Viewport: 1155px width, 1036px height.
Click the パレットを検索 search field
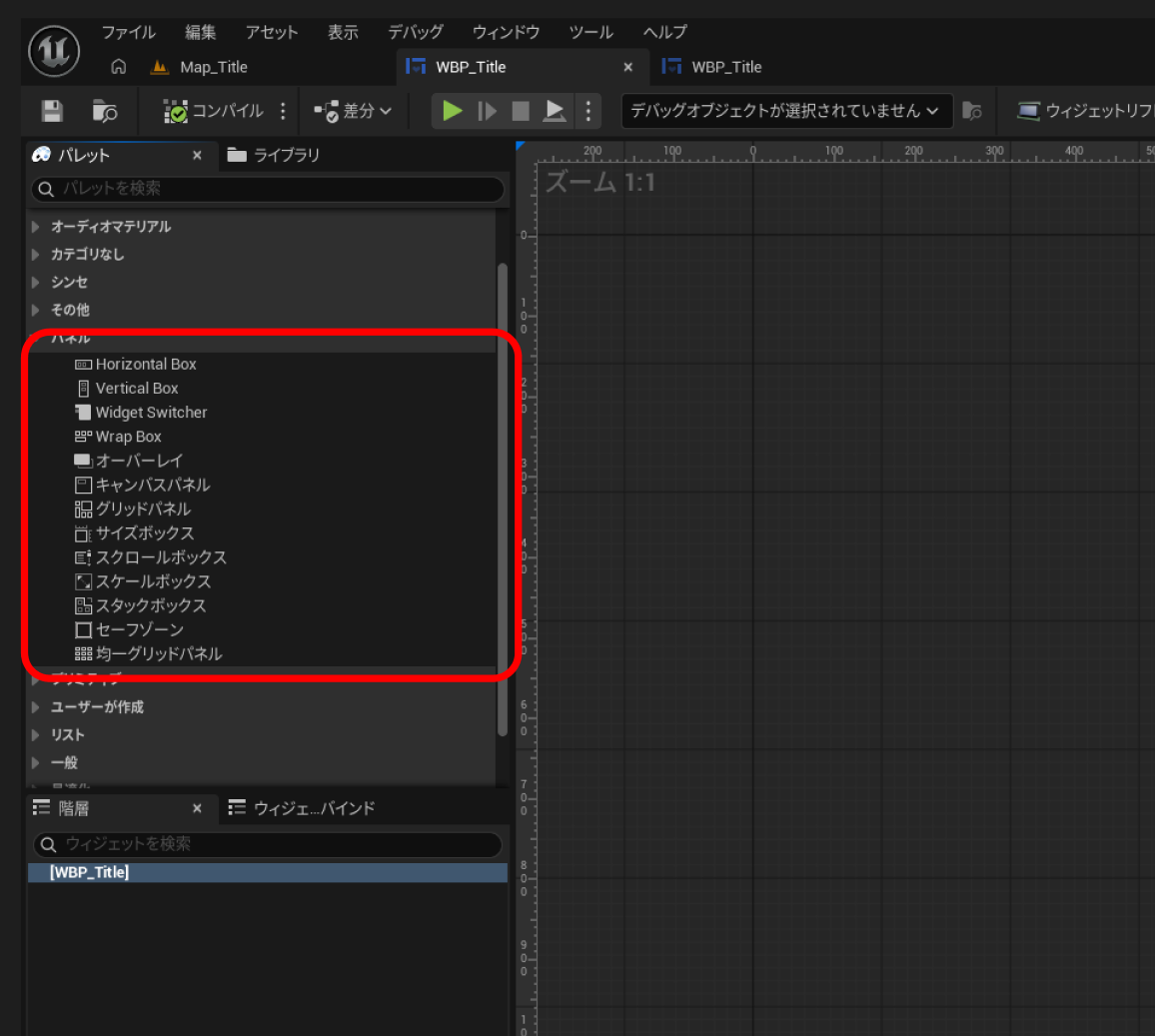point(270,189)
